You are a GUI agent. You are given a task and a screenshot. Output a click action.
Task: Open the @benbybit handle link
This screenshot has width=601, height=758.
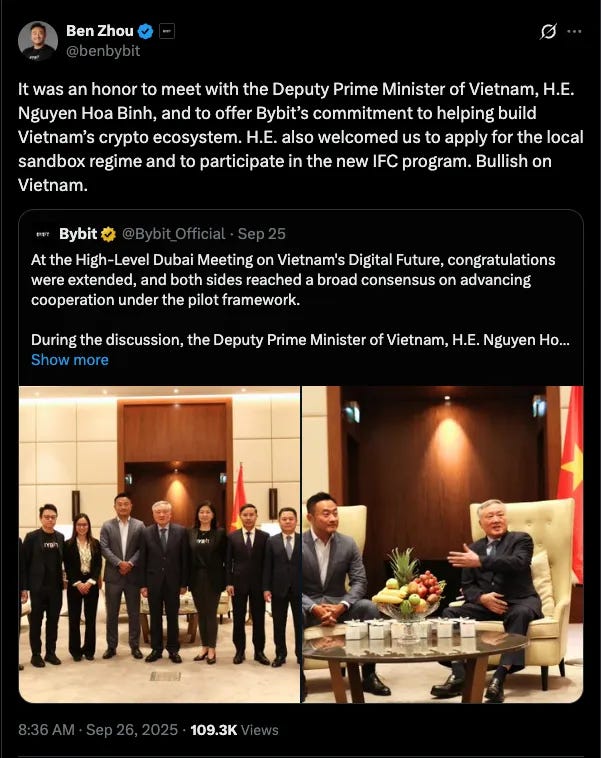point(103,51)
